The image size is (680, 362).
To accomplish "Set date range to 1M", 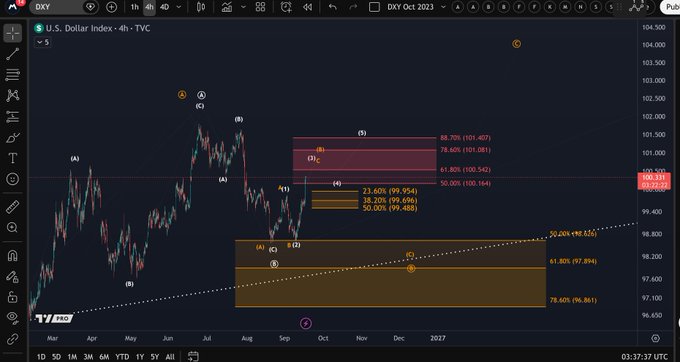I will click(x=72, y=357).
